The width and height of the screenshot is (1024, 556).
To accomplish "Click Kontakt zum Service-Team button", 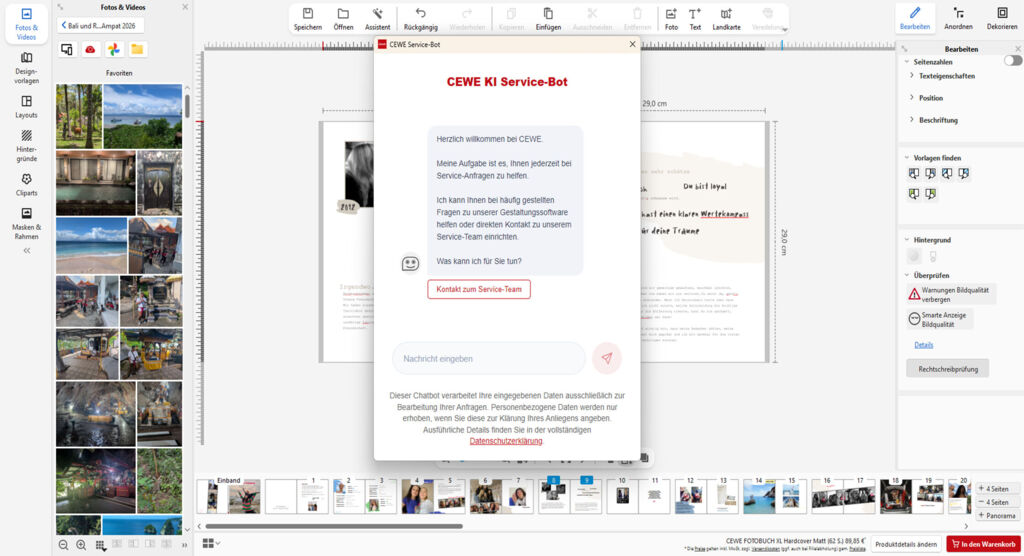I will click(479, 289).
